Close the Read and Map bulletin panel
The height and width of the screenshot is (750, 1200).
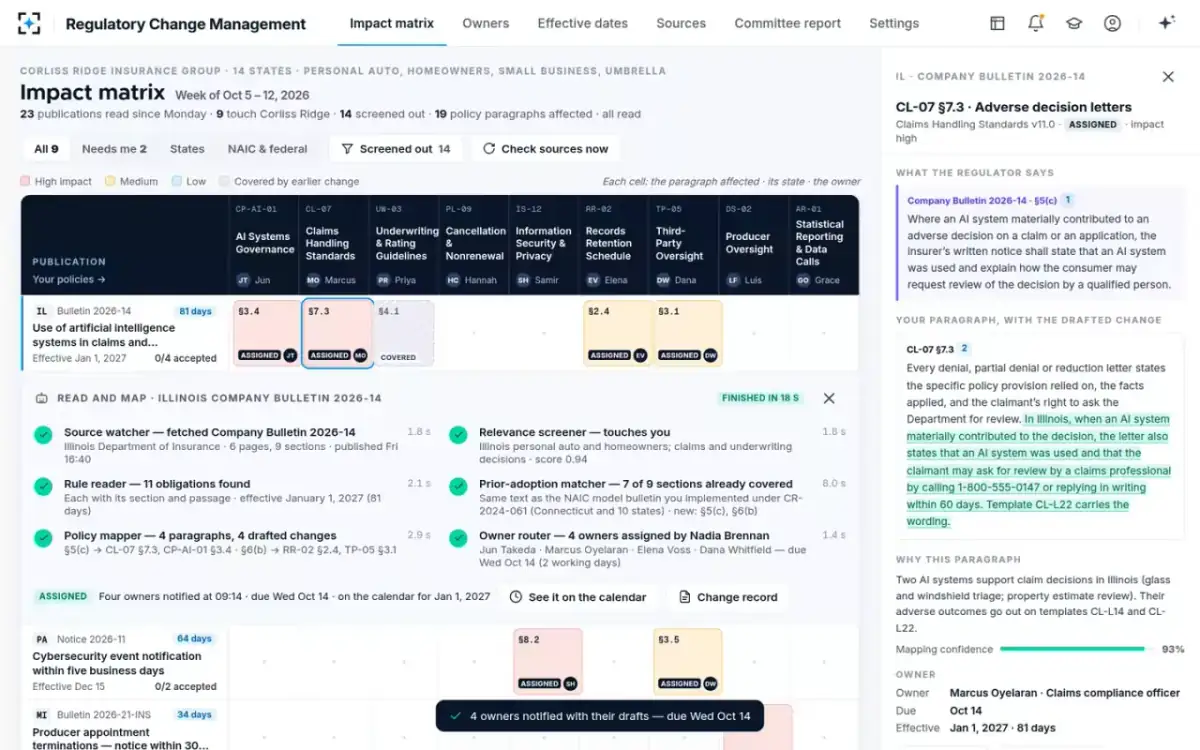click(x=829, y=398)
